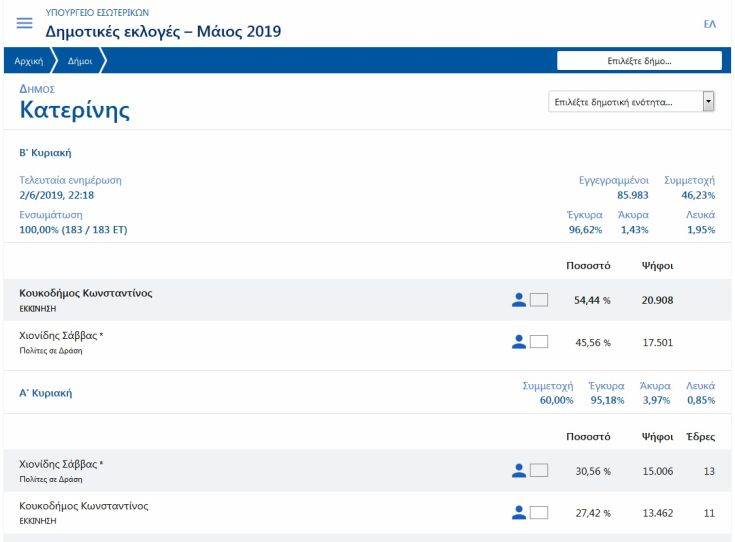Open the Επιλέξτε δήμο selector
Viewport: 735px width, 542px height.
(639, 61)
